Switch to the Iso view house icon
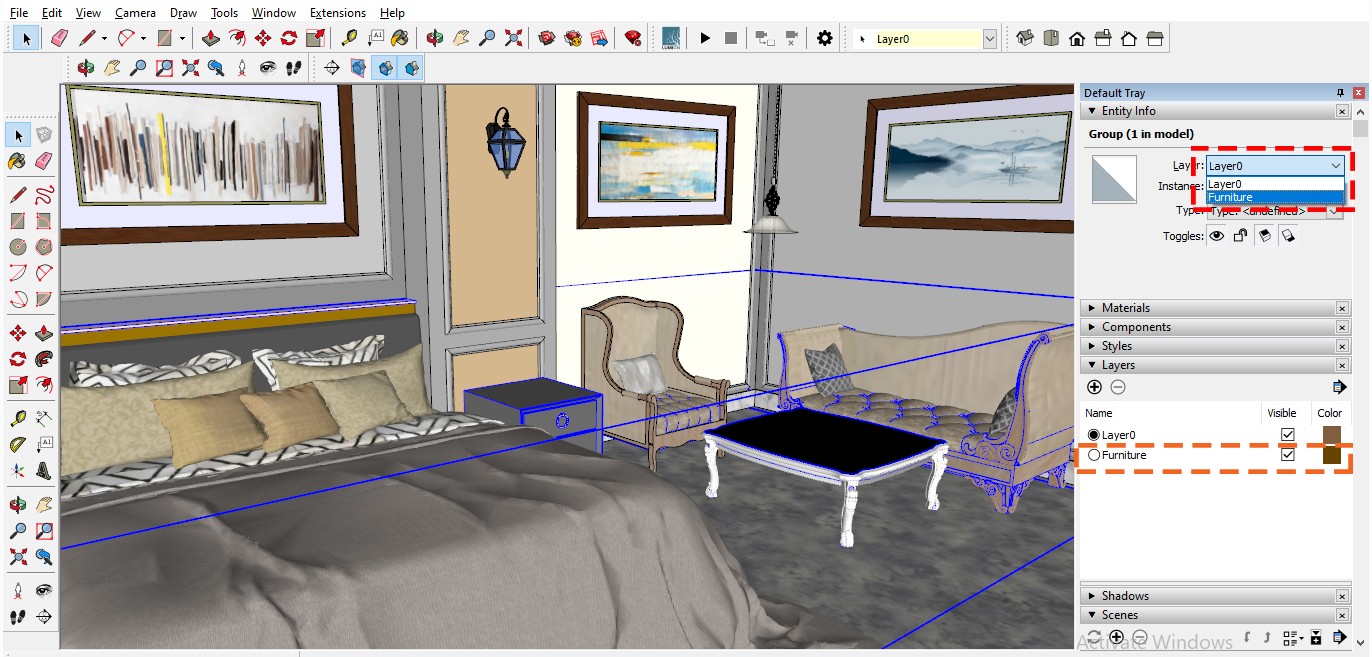Viewport: 1372px width, 657px height. tap(1024, 38)
